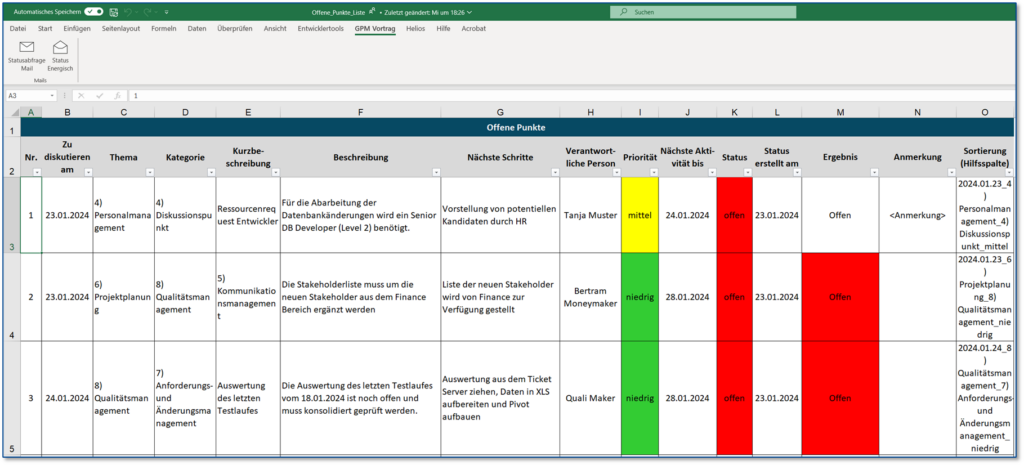The height and width of the screenshot is (465, 1024).
Task: Open the Nr. column filter dropdown
Action: tap(37, 172)
